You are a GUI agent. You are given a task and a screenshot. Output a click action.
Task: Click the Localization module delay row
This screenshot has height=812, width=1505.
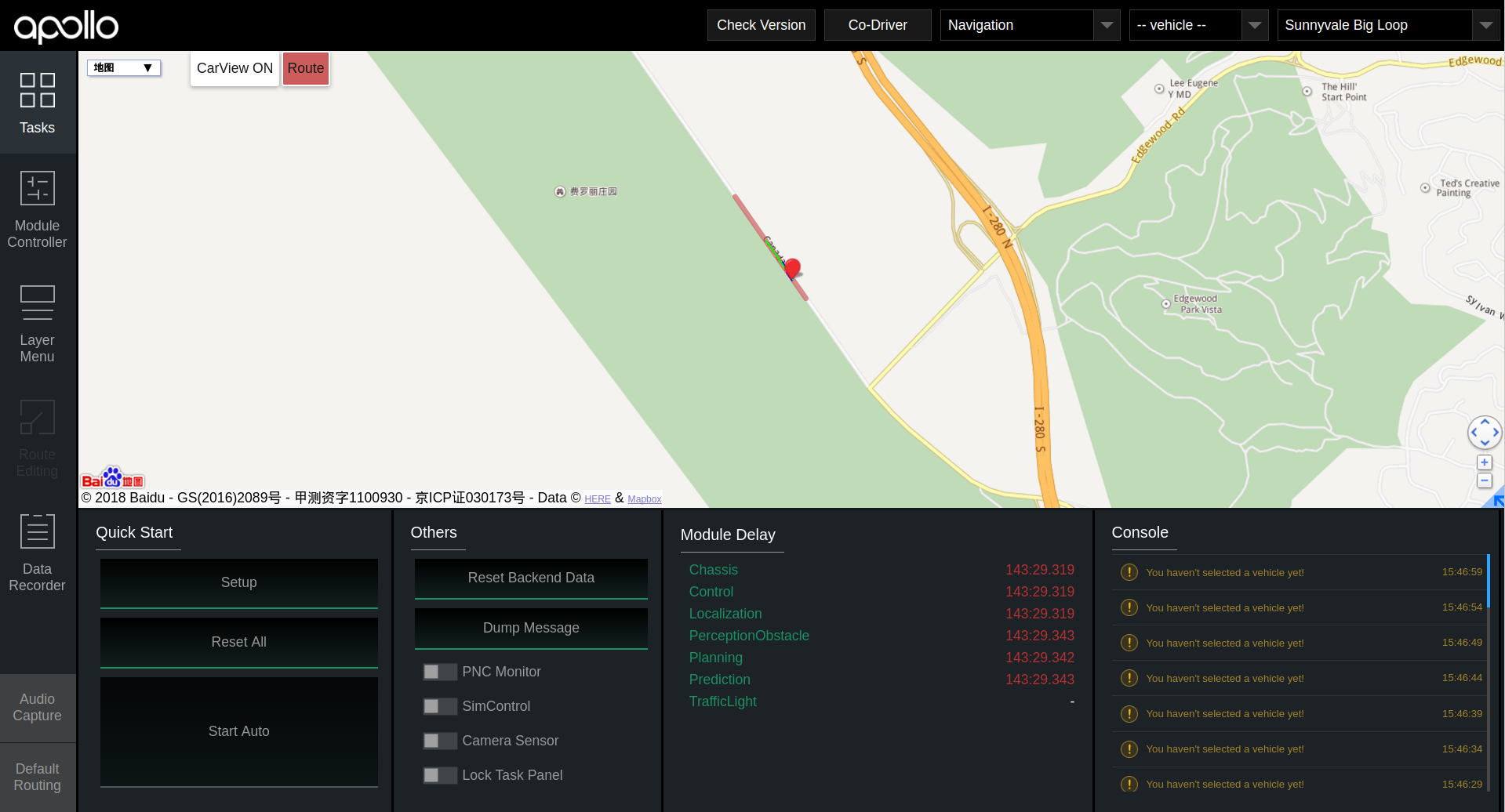(882, 614)
